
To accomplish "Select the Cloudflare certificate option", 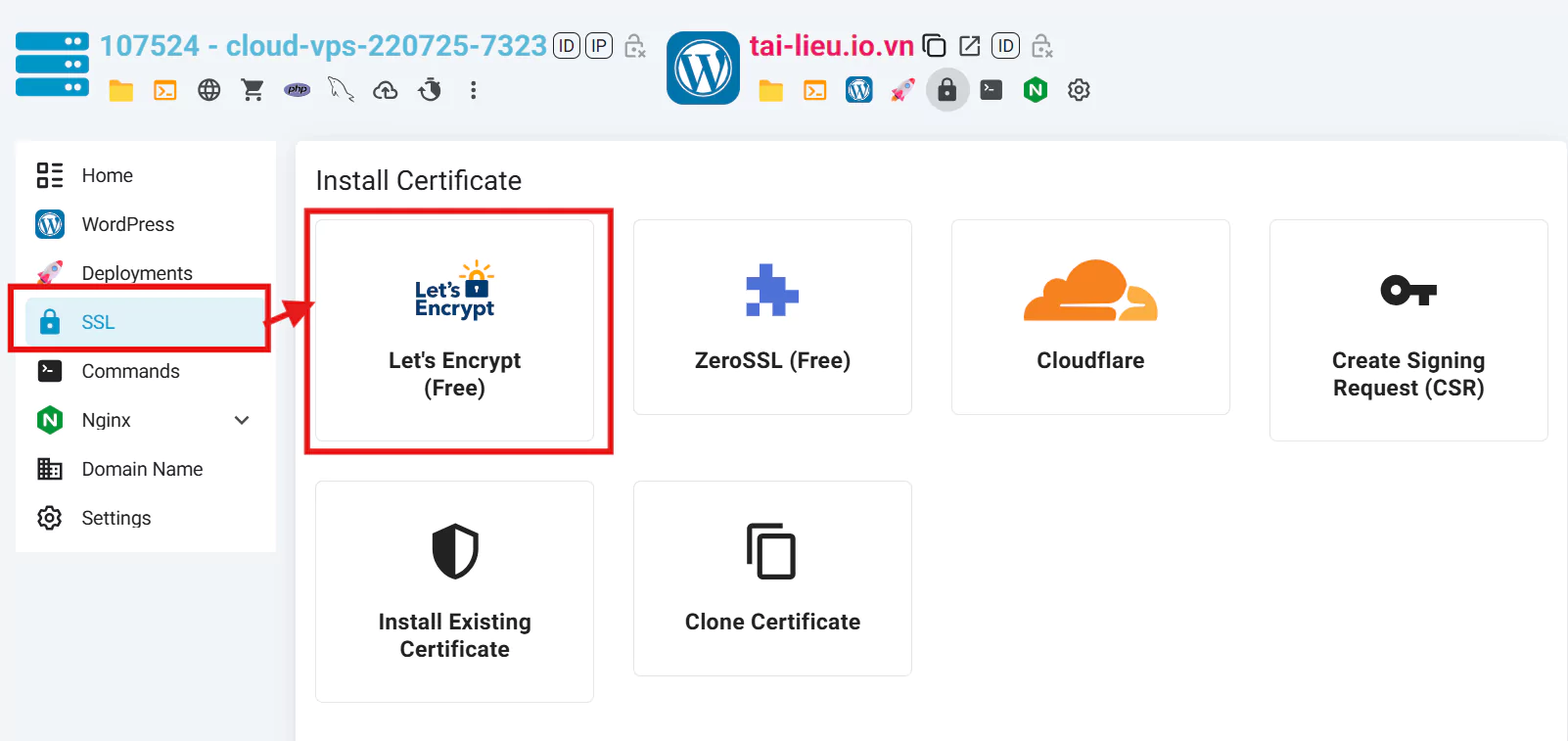I will [1090, 317].
